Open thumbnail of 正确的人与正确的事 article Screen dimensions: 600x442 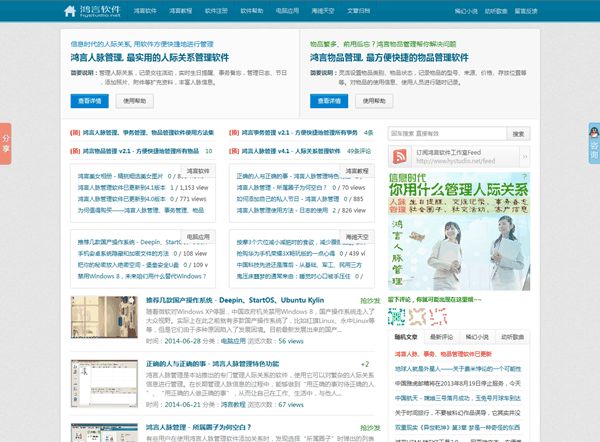point(104,383)
